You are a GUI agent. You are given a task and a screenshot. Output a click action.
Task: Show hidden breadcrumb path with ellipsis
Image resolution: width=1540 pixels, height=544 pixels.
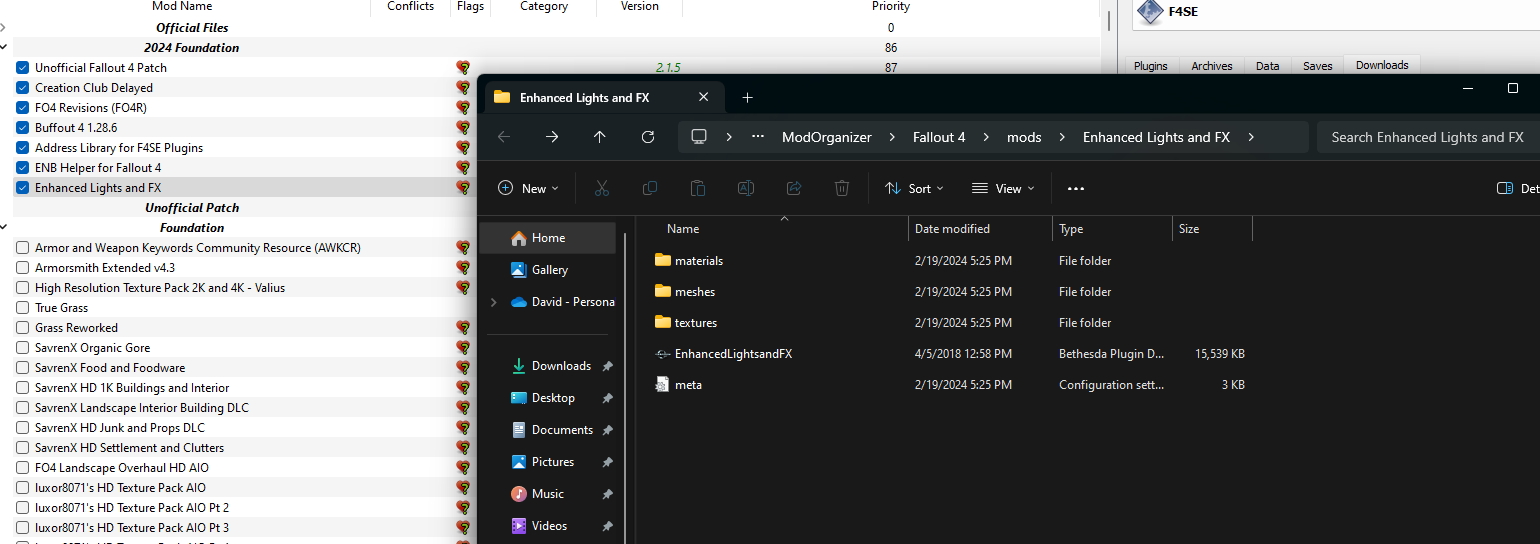760,137
